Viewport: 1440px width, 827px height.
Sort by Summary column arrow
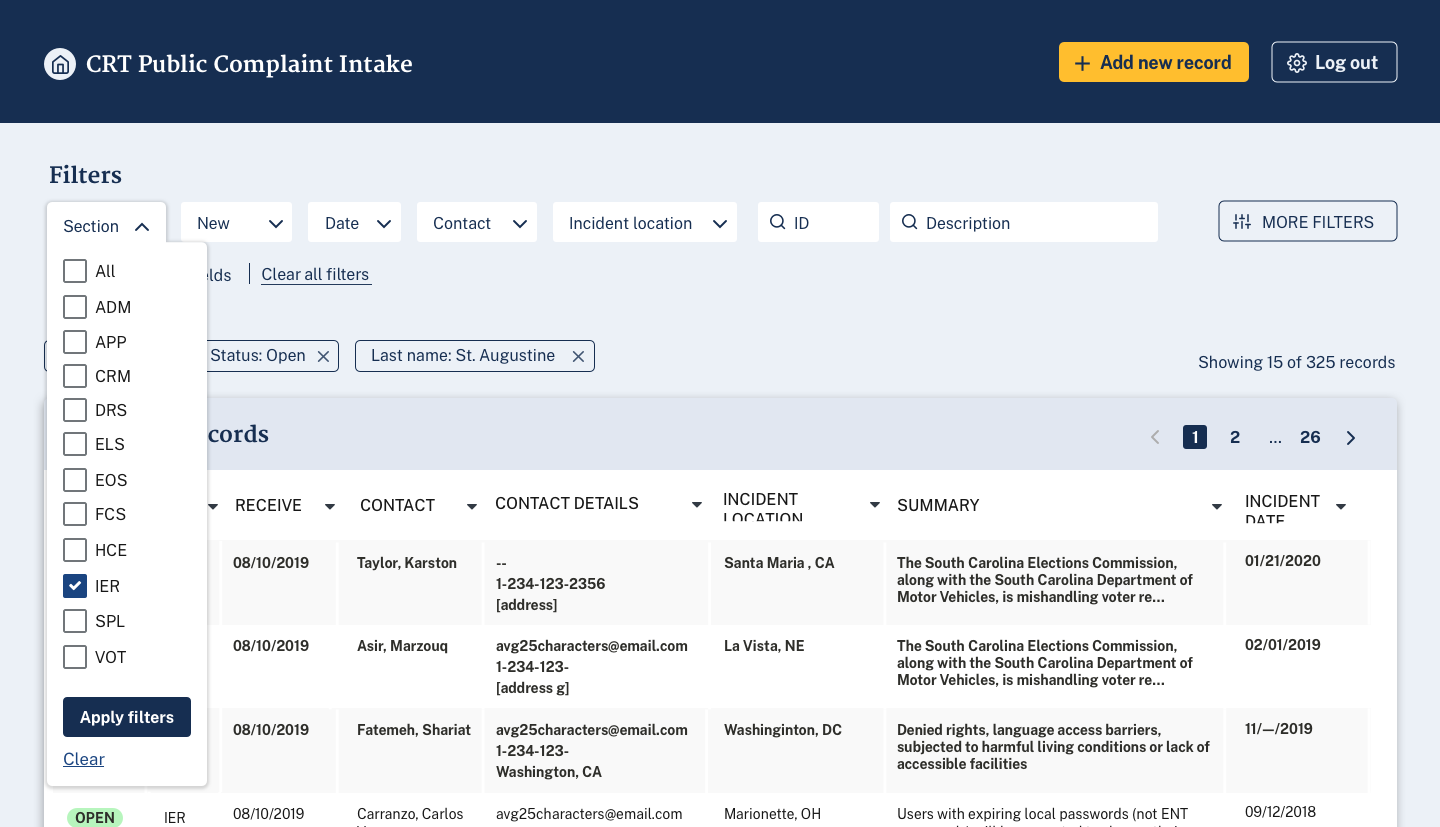(1217, 507)
